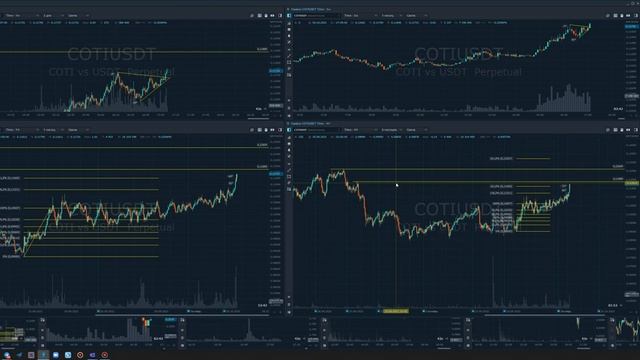Click the leftmost header icon on bottom-left chart's right side

252,130
